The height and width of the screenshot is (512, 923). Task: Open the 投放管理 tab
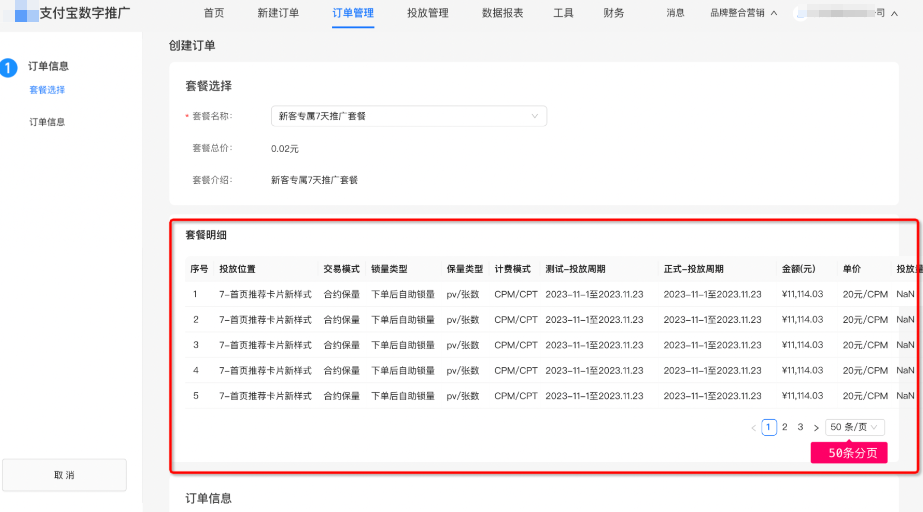click(x=427, y=13)
